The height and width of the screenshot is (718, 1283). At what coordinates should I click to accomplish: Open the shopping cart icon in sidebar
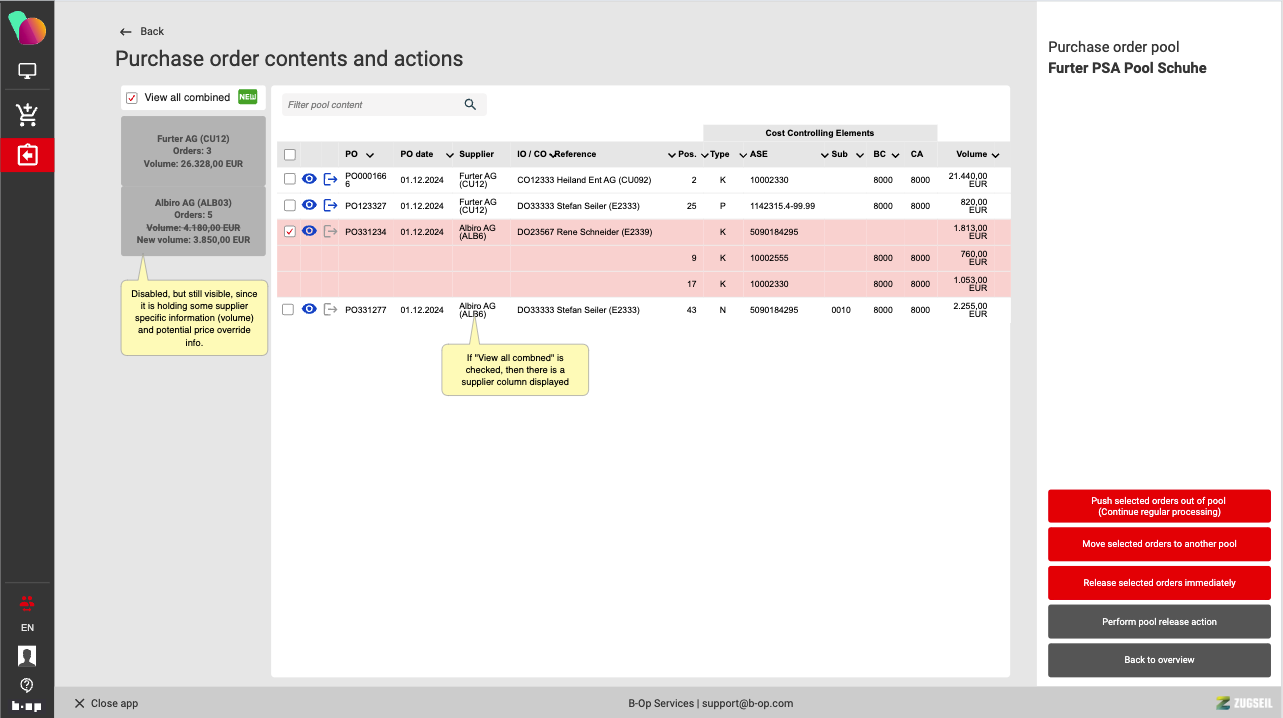(x=27, y=115)
